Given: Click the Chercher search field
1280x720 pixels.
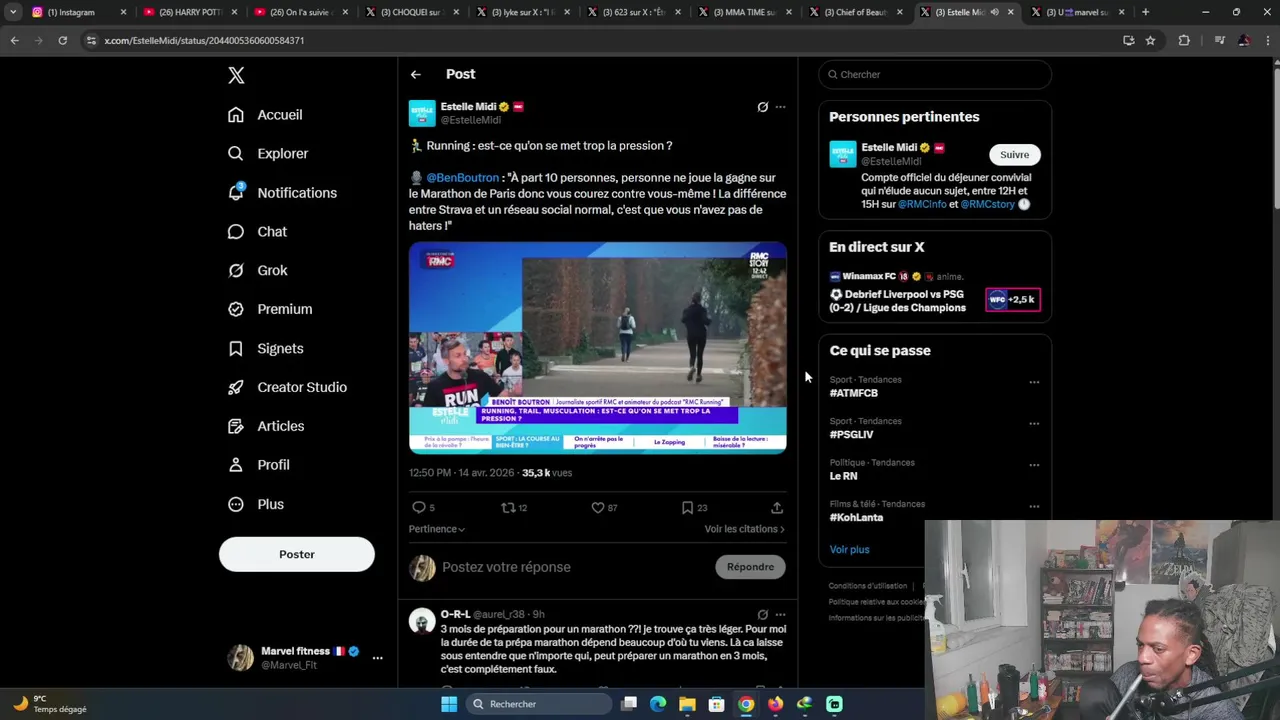Looking at the screenshot, I should pyautogui.click(x=935, y=75).
